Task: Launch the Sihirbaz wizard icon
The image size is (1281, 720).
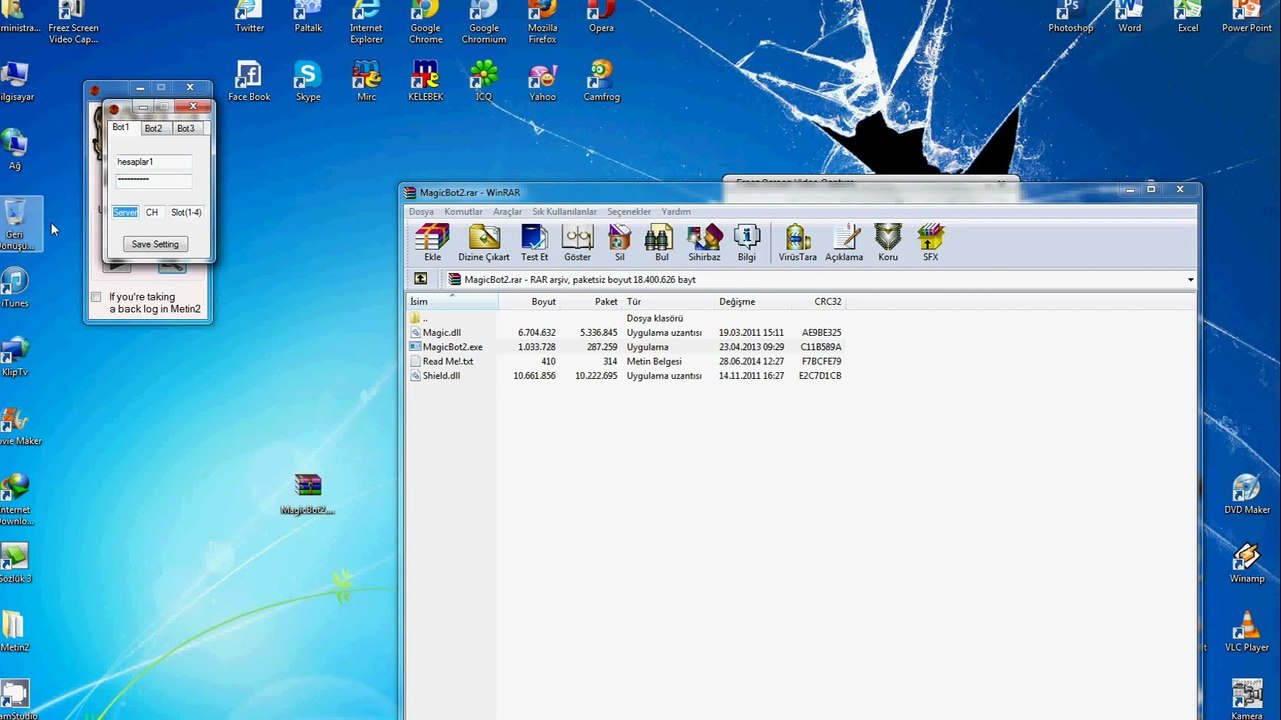Action: pos(704,243)
